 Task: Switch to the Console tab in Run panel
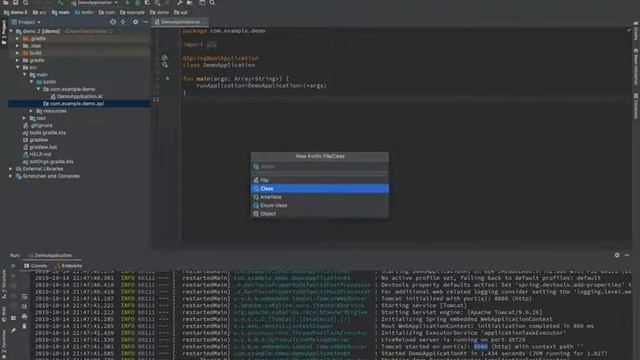tap(36, 266)
